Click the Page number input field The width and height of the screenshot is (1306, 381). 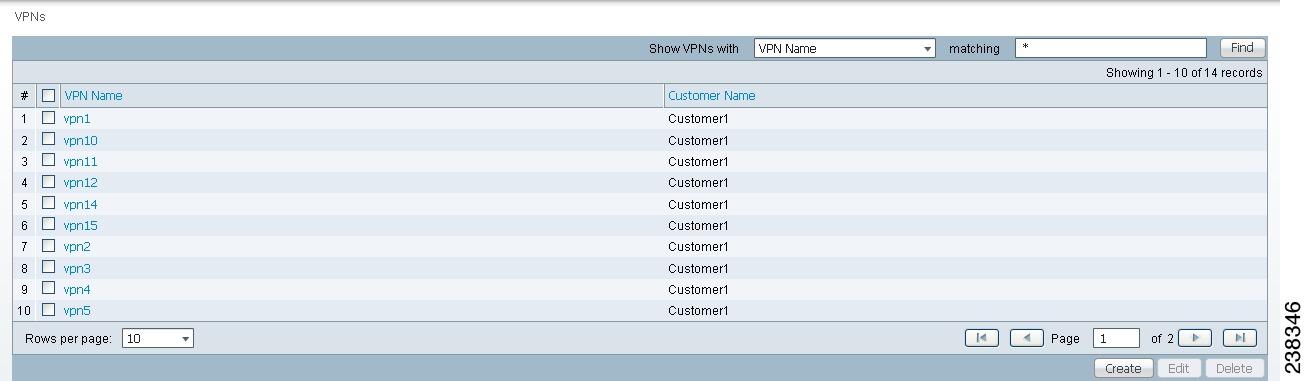click(x=1116, y=339)
